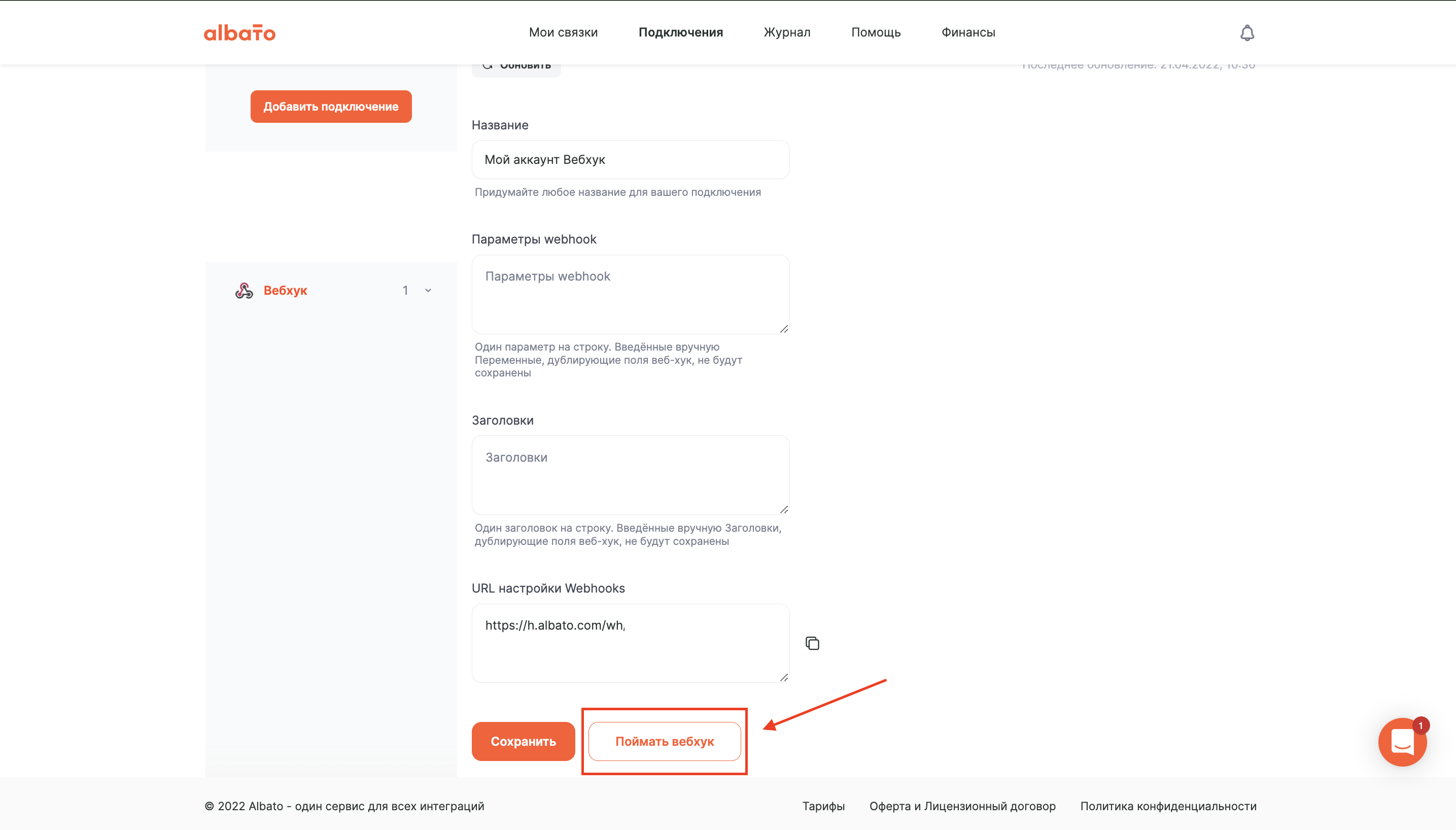Click the 2022 Albato copyright text
Image resolution: width=1456 pixels, height=830 pixels.
344,806
